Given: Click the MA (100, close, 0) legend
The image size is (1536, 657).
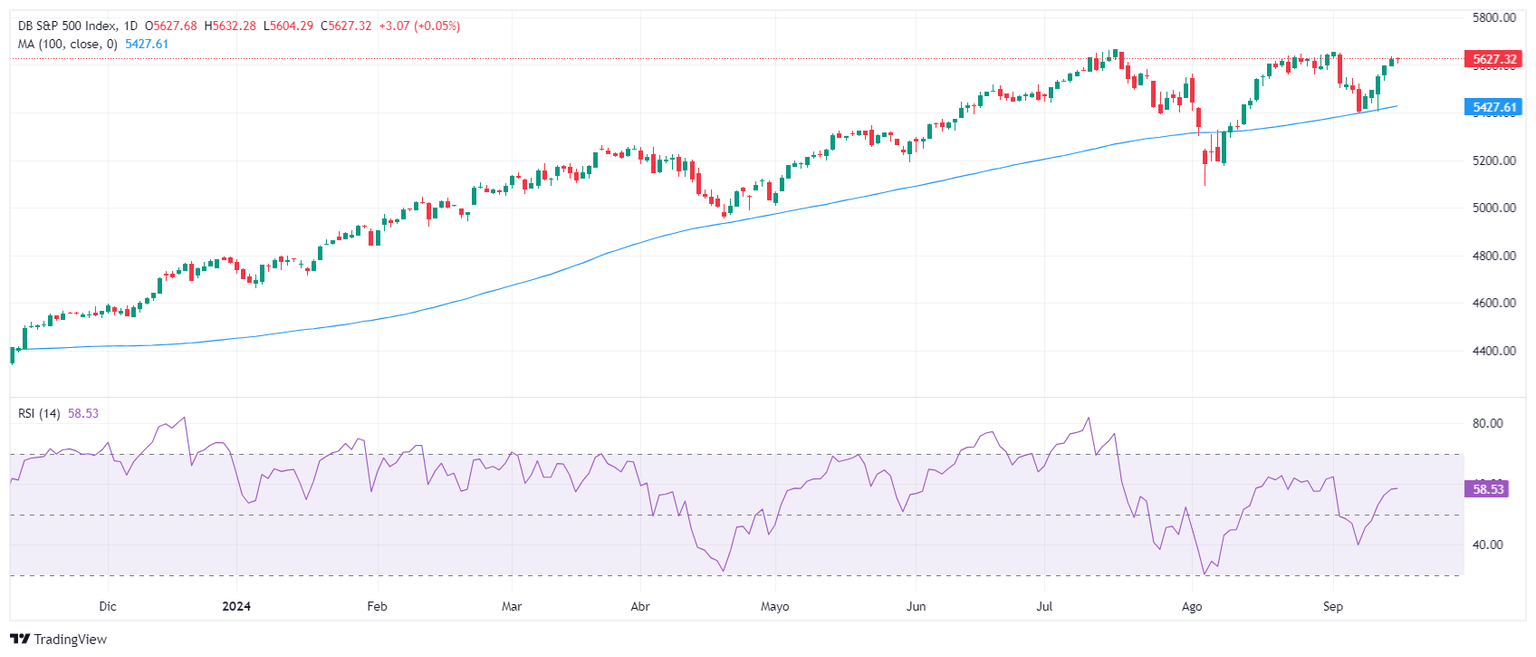Looking at the screenshot, I should tap(65, 44).
